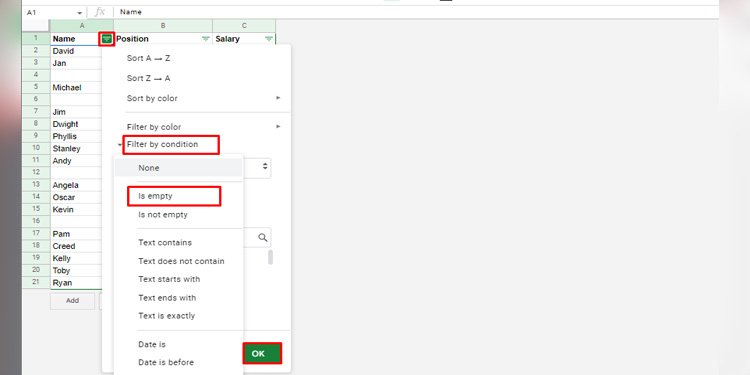Image resolution: width=750 pixels, height=375 pixels.
Task: Click the cell containing Ryan
Action: [76, 283]
